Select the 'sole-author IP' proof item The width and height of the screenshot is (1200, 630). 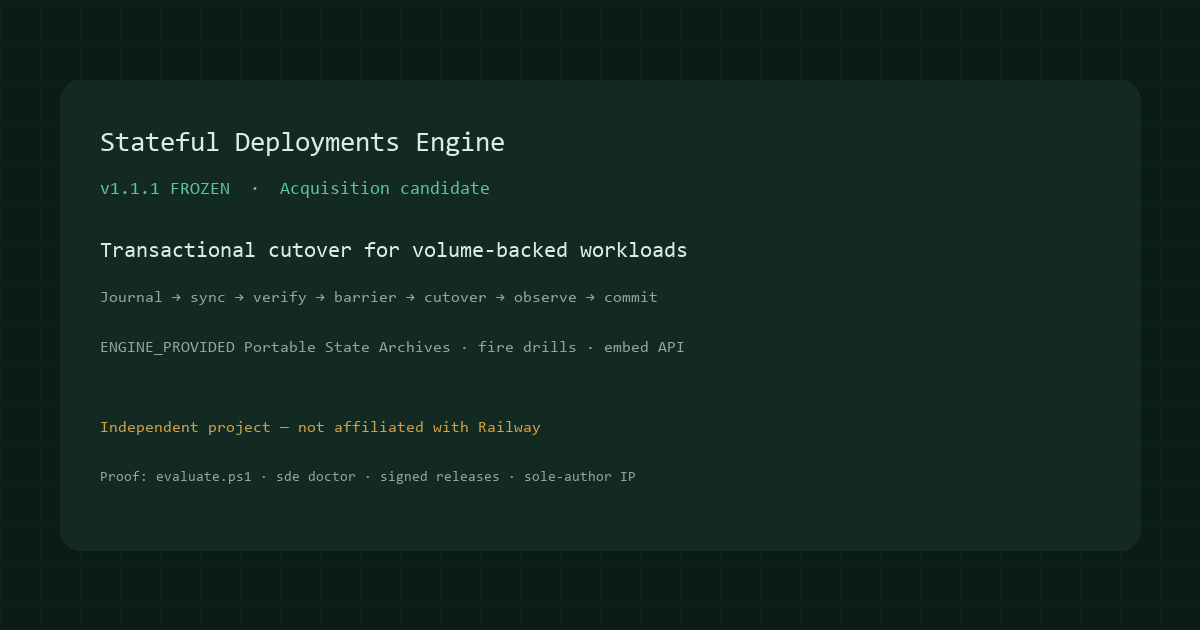(x=580, y=477)
